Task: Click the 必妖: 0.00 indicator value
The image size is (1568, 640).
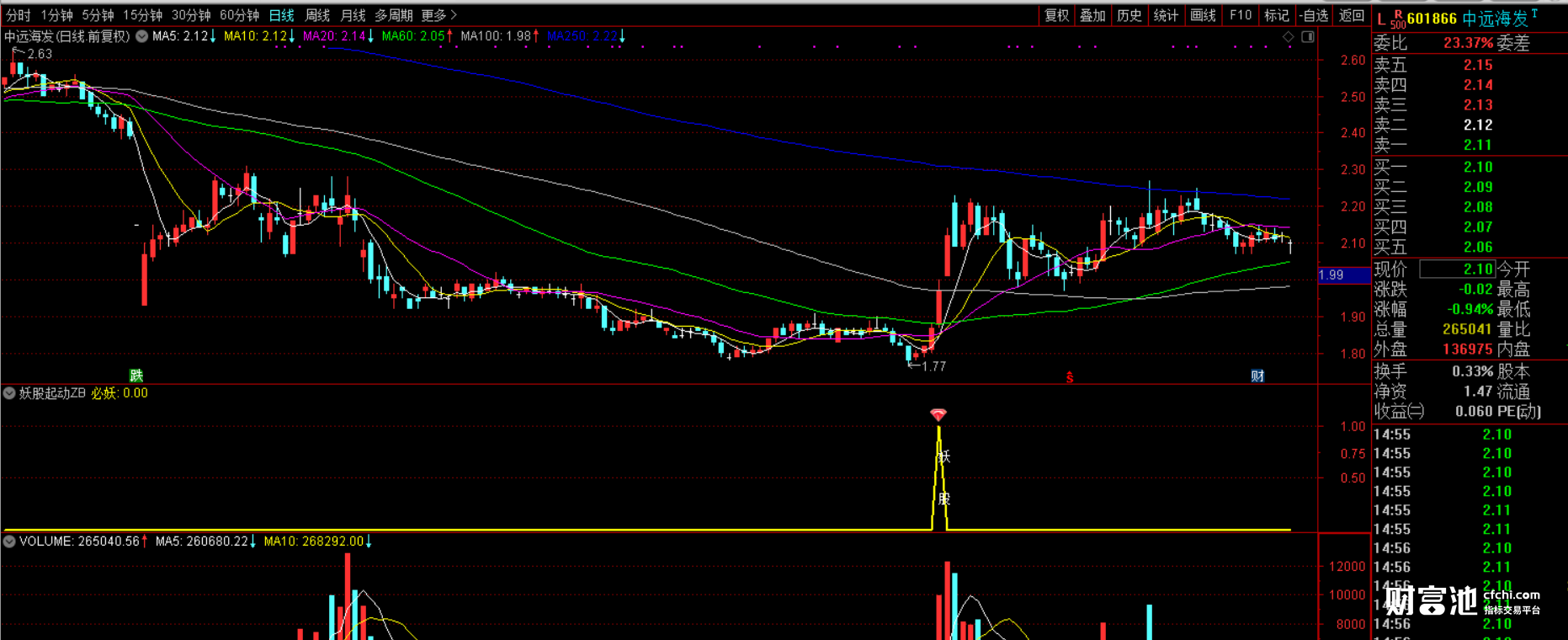Action: (120, 393)
